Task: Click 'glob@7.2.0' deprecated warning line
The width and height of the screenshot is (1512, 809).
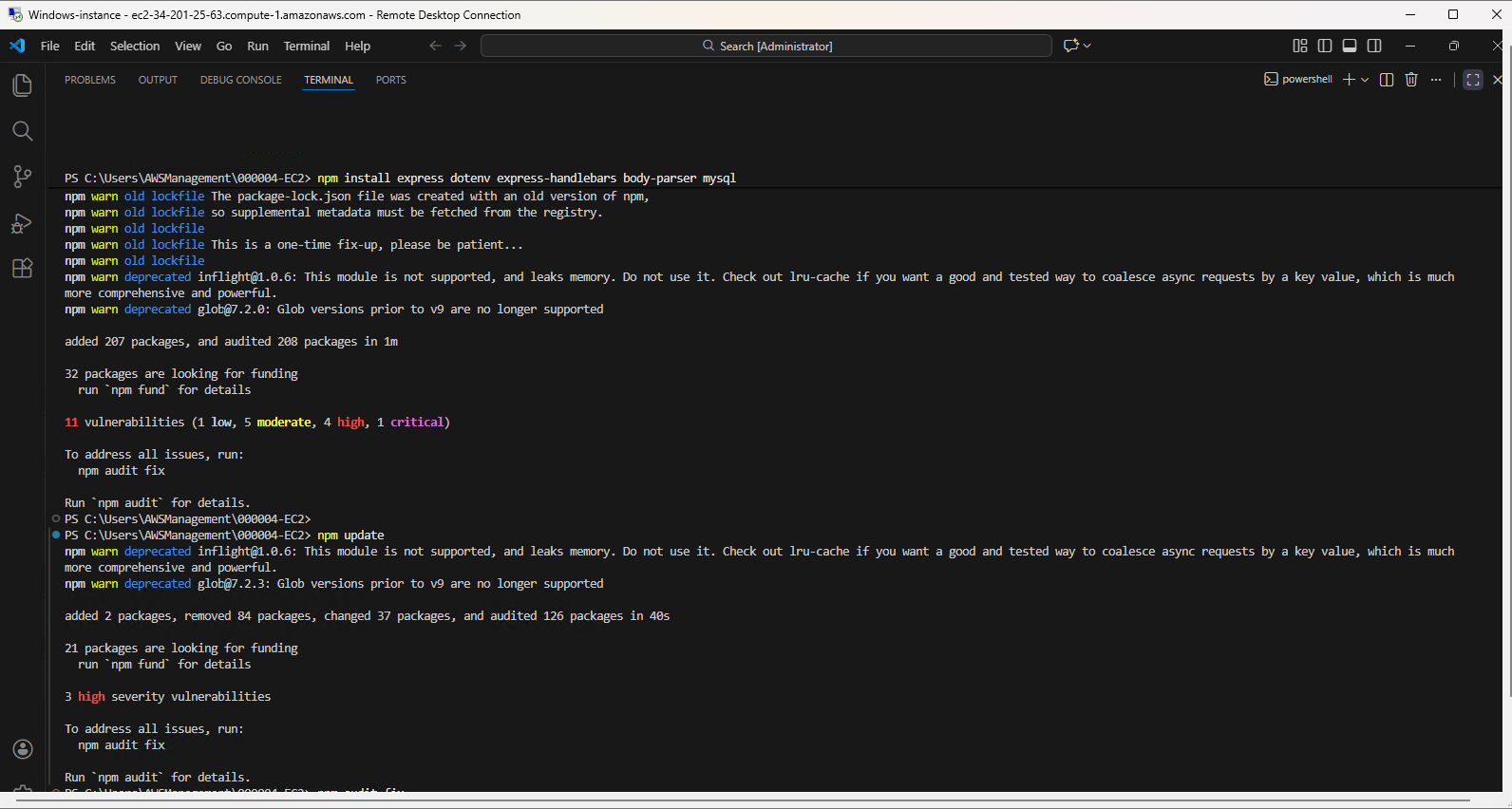Action: pyautogui.click(x=334, y=309)
